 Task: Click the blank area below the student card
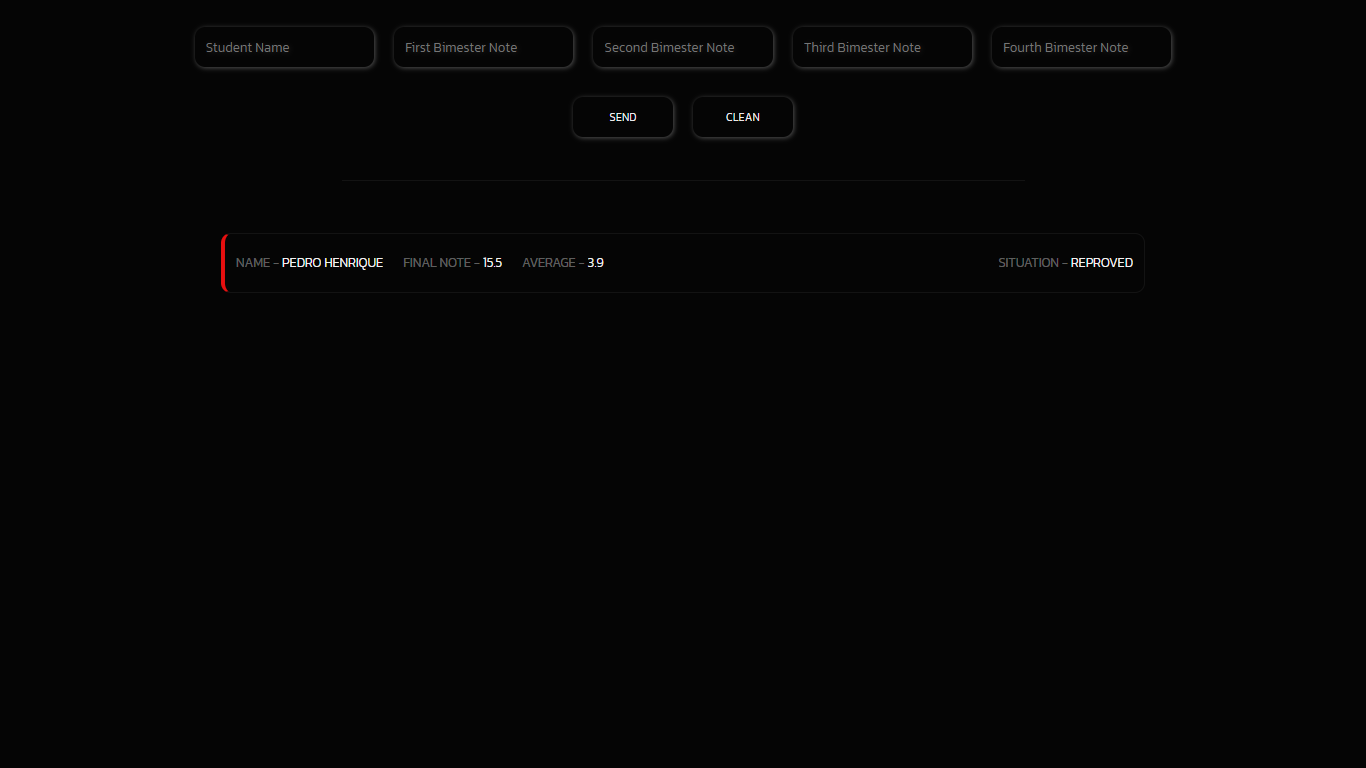(683, 500)
